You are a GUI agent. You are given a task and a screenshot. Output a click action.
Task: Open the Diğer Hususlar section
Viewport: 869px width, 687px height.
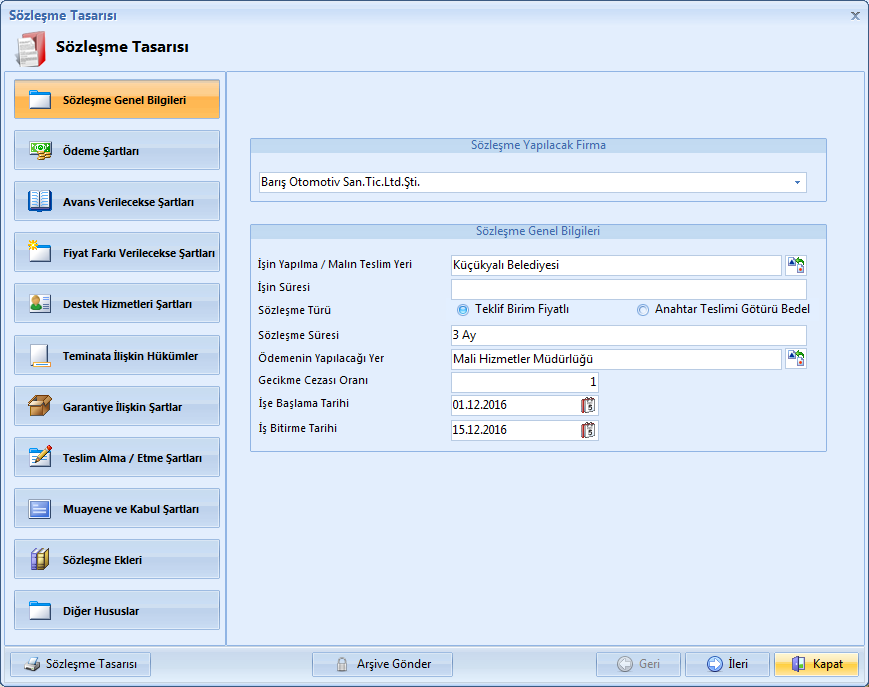117,611
